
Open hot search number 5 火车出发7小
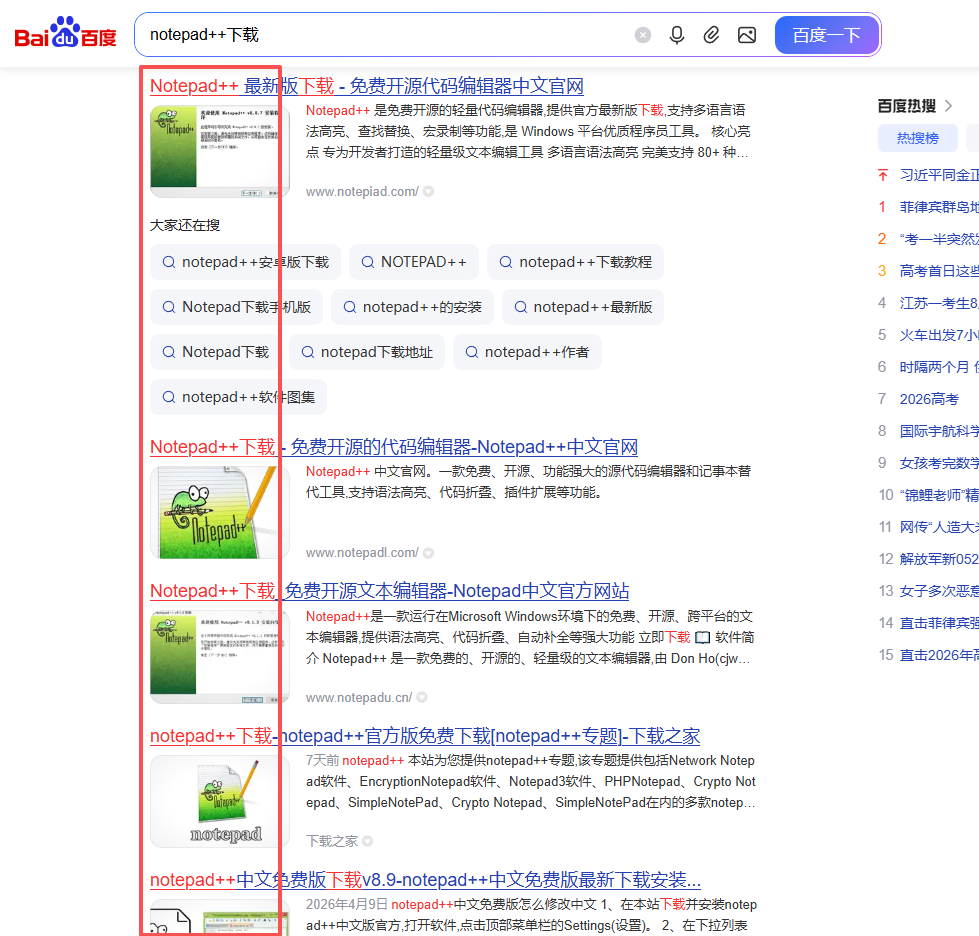pyautogui.click(x=939, y=335)
